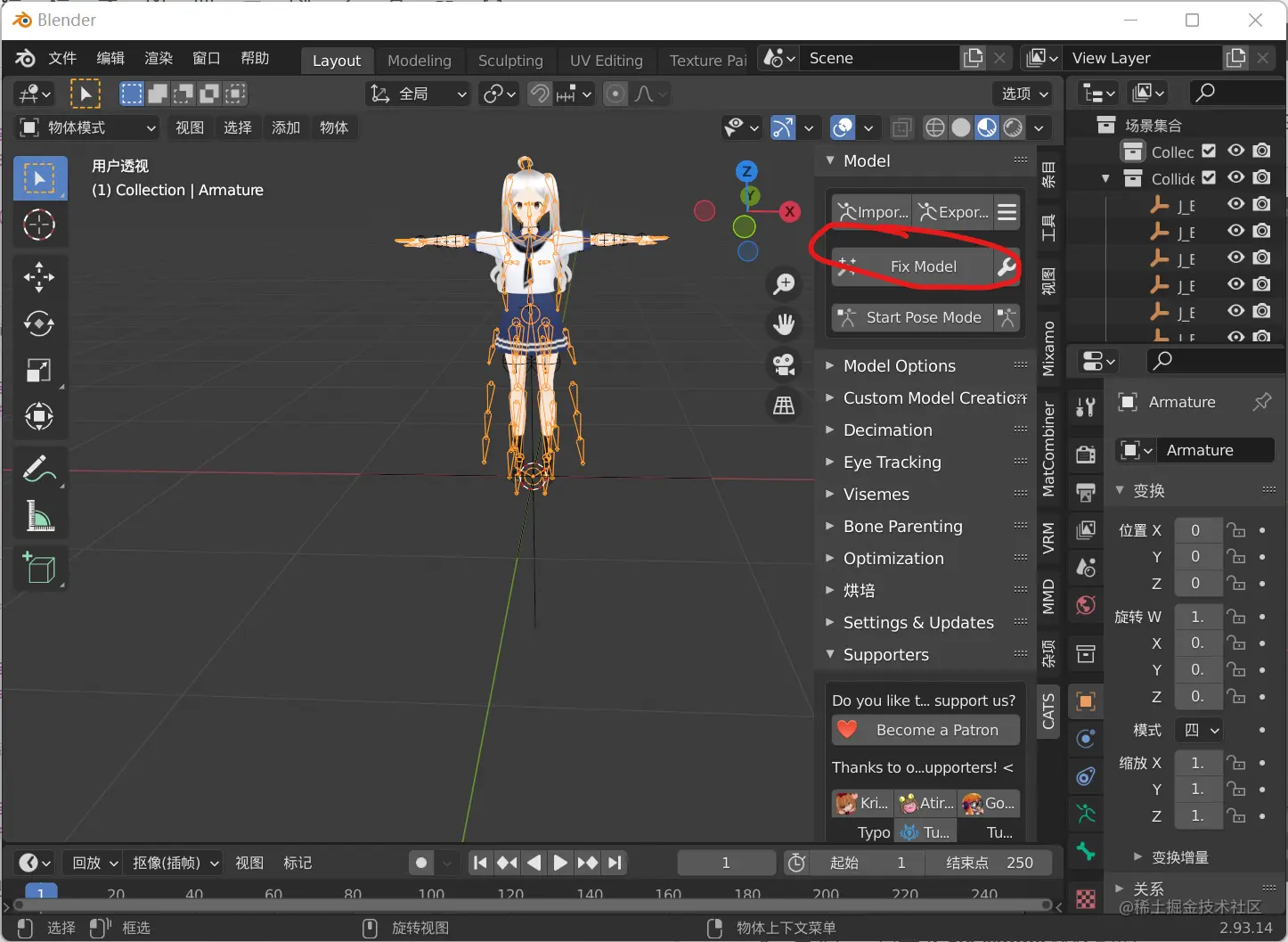Click Become a Patron in the CATS panel

(x=924, y=730)
